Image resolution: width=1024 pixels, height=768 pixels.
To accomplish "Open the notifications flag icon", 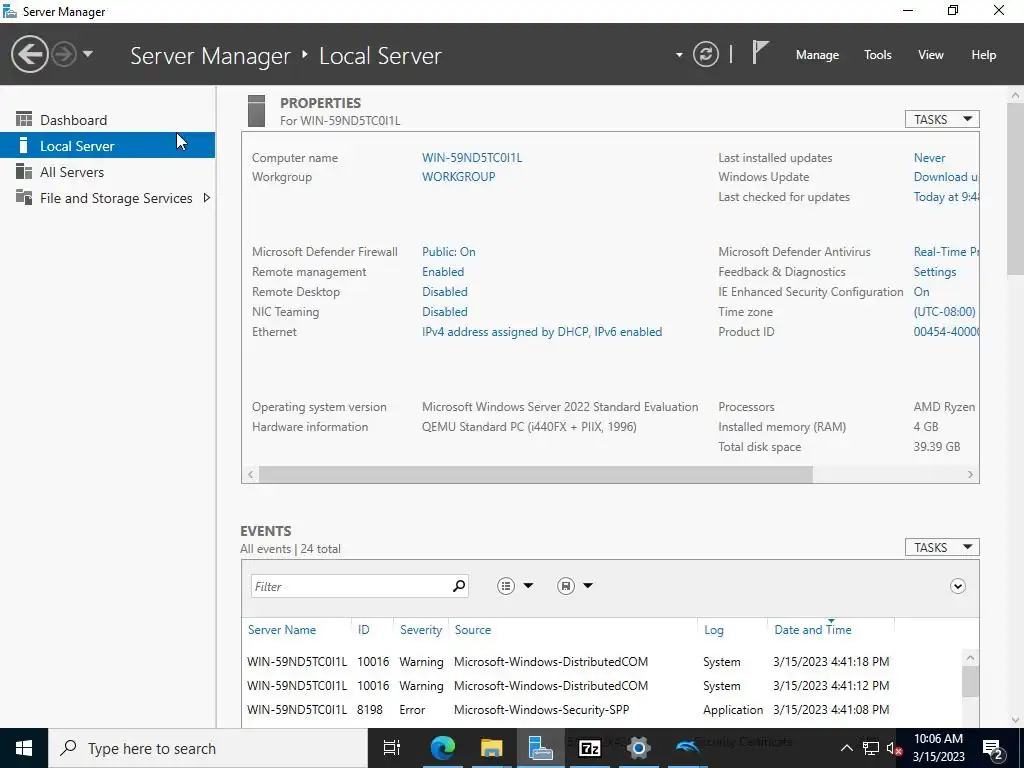I will coord(760,53).
